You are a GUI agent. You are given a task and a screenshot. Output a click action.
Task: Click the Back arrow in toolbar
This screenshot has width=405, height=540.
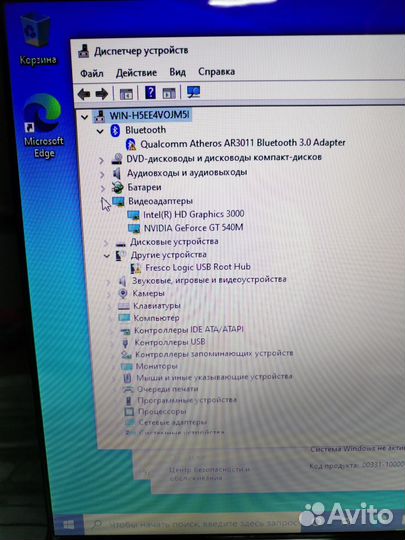[x=84, y=94]
